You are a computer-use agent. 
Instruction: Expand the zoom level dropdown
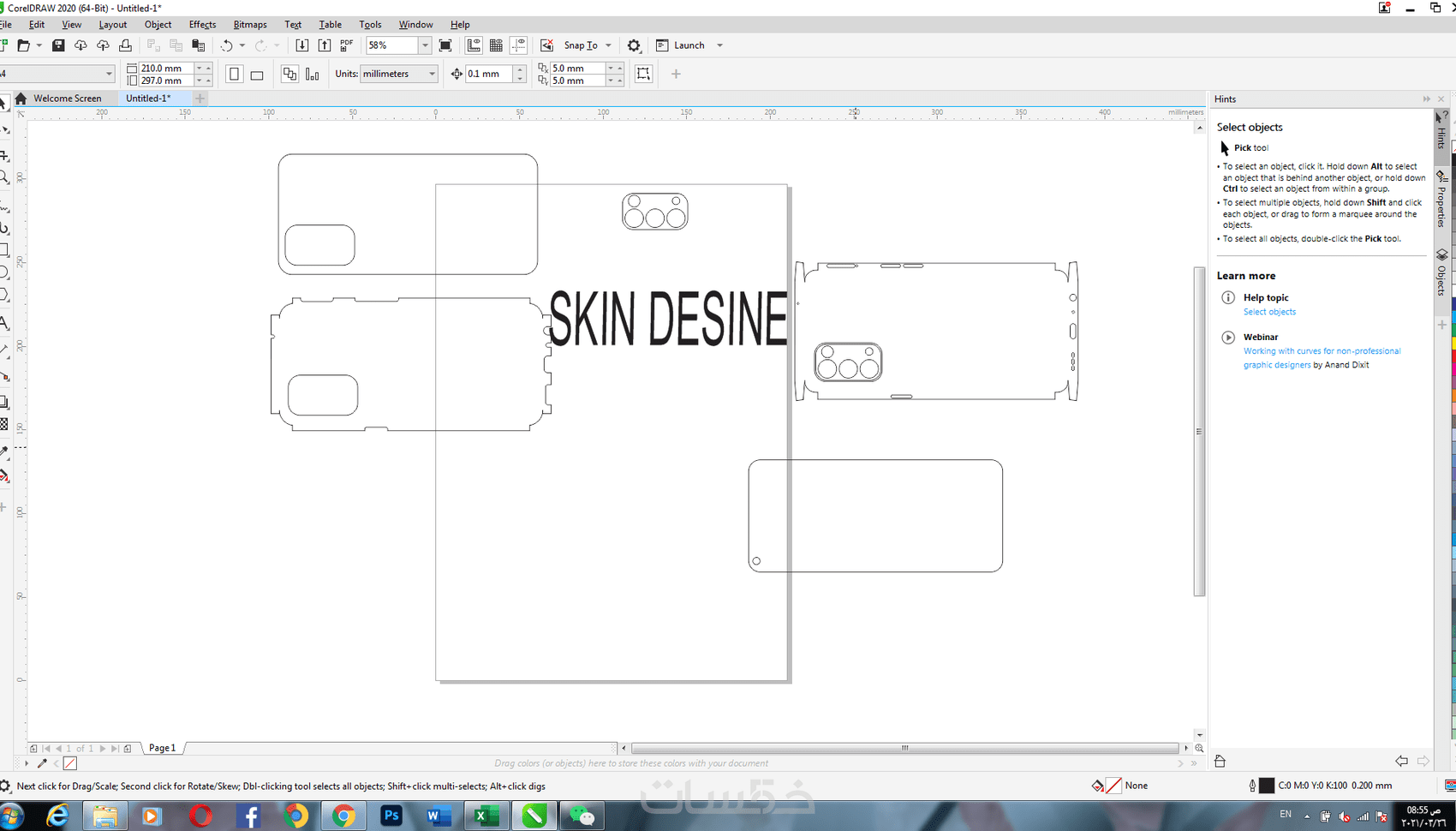coord(425,45)
